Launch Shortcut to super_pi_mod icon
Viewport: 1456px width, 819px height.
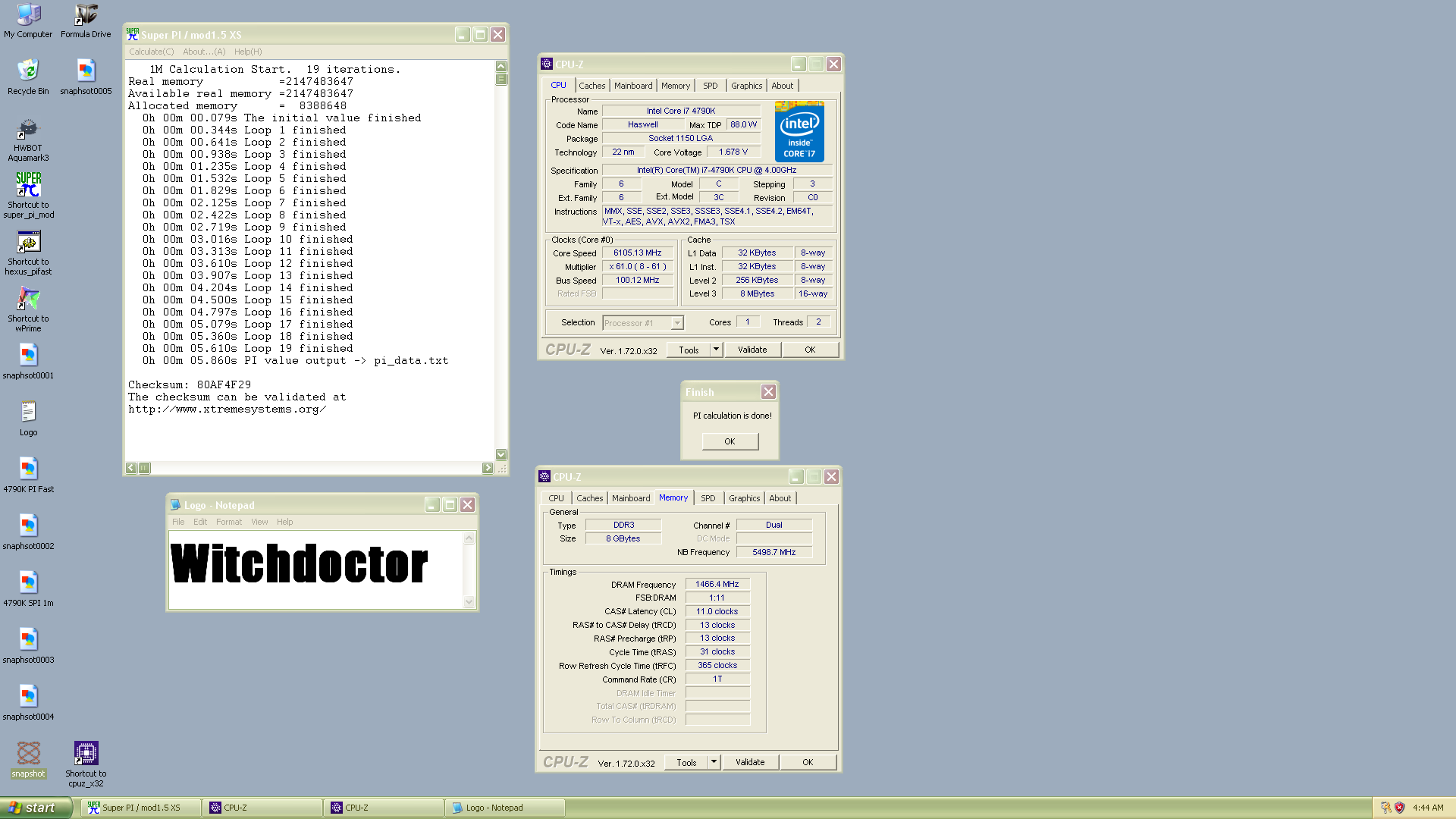[28, 196]
